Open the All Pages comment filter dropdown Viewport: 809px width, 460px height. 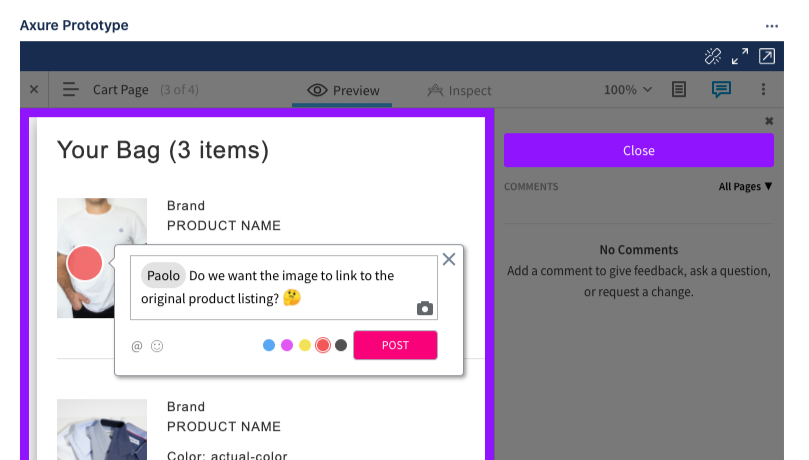[745, 186]
